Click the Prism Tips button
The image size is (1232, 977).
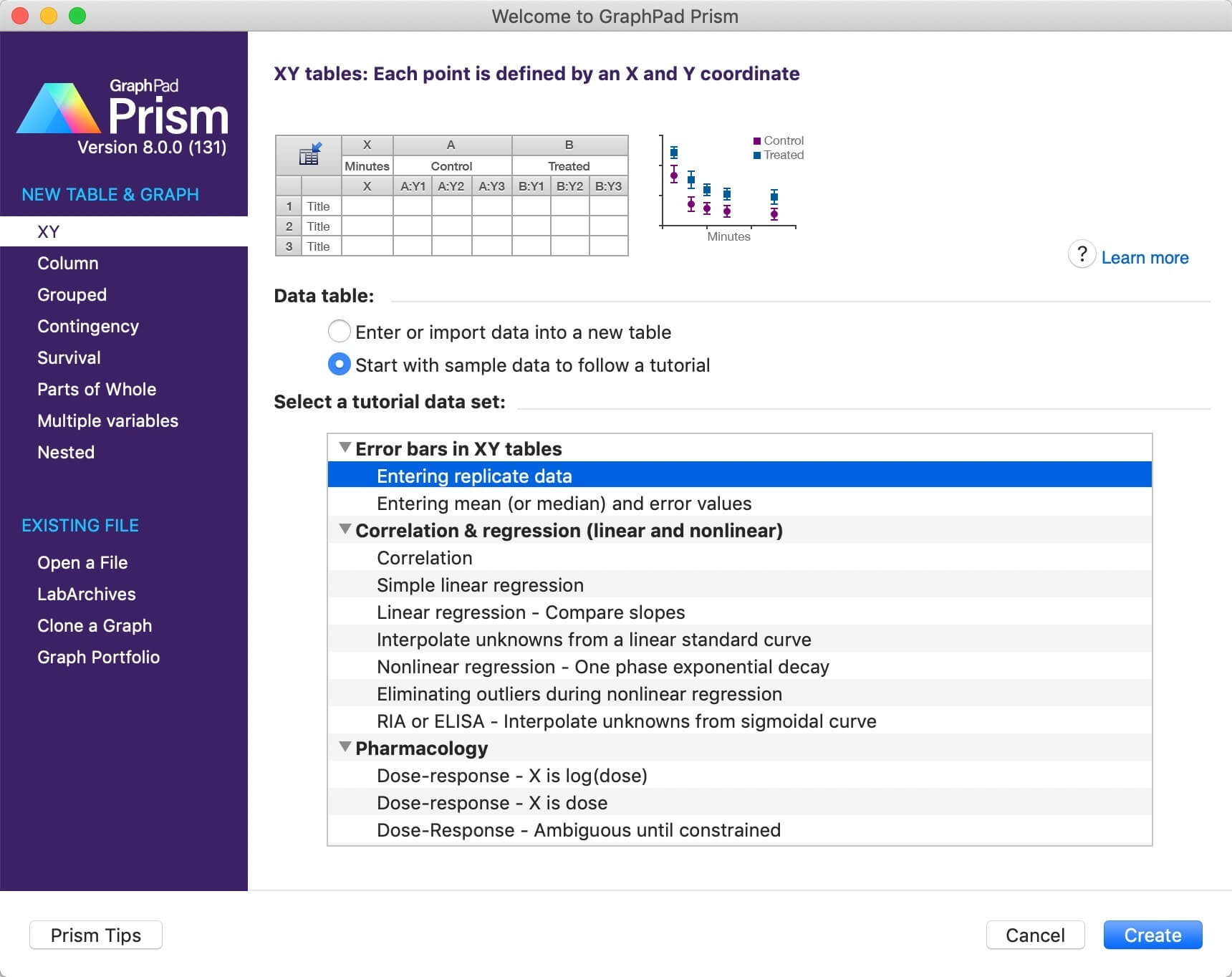96,935
